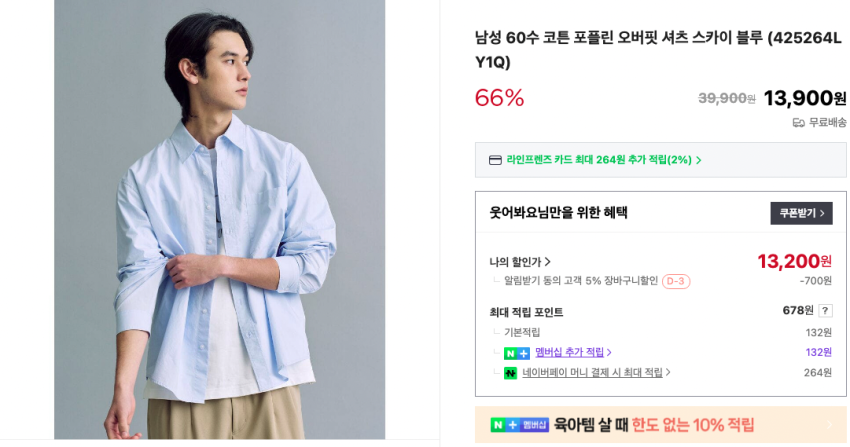
Task: Click the D-3 badge
Action: (x=676, y=281)
